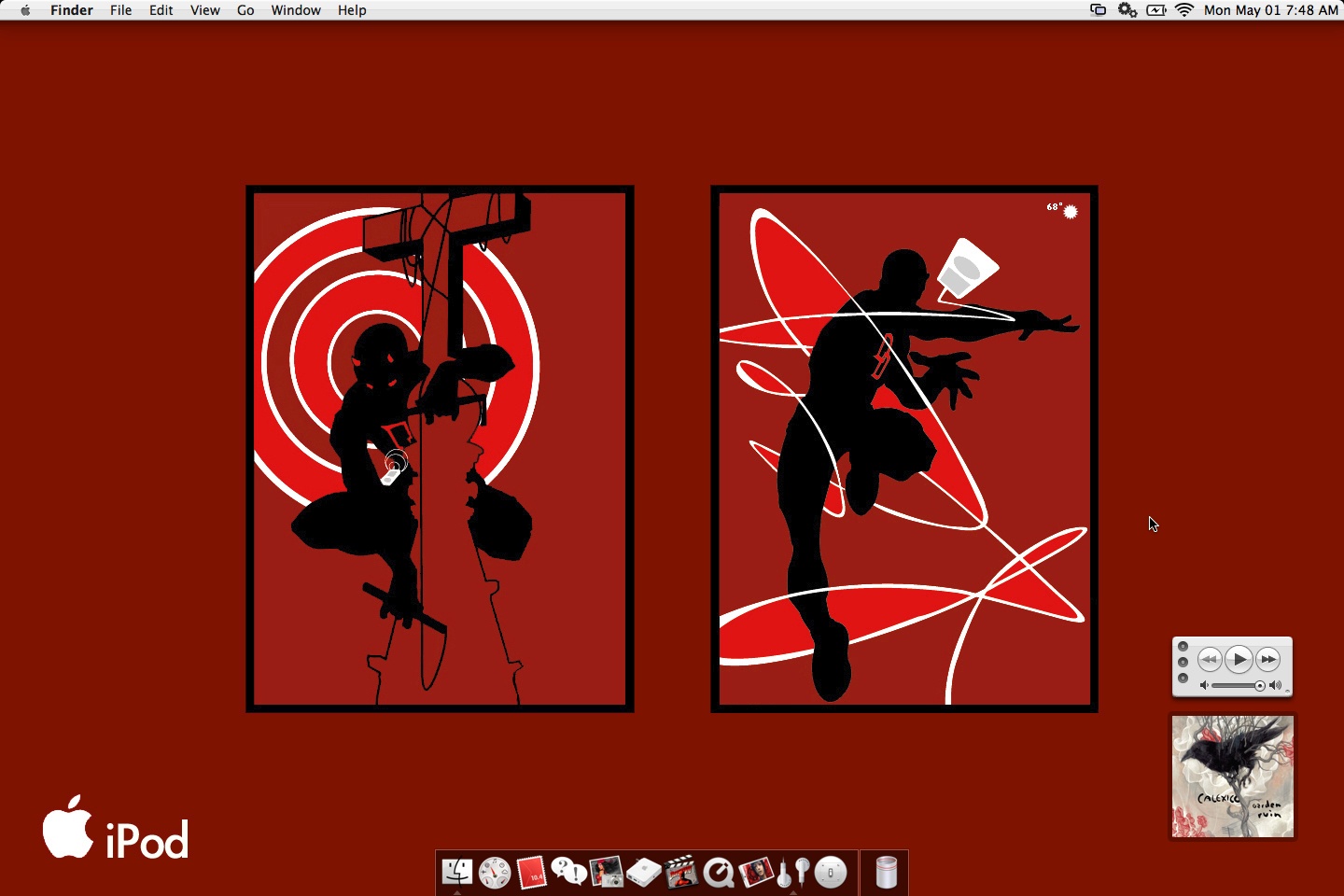Open the gears status menu in menu bar
Image resolution: width=1344 pixels, height=896 pixels.
[1127, 10]
